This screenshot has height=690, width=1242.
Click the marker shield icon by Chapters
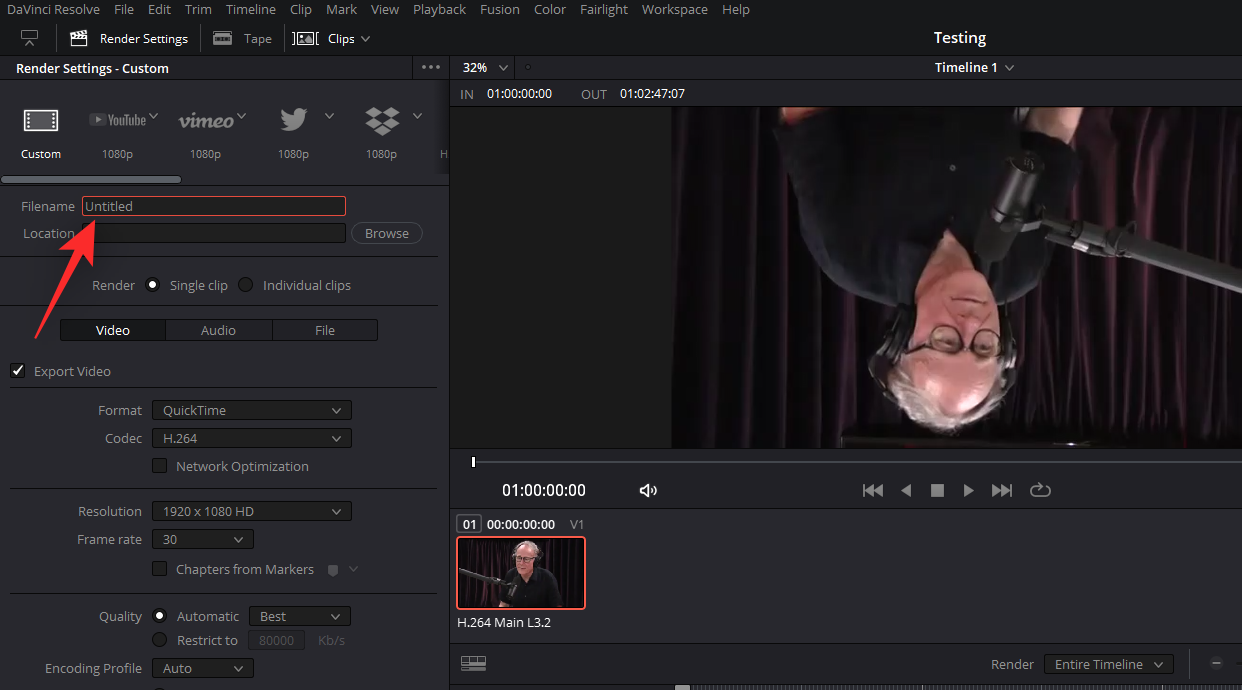333,569
